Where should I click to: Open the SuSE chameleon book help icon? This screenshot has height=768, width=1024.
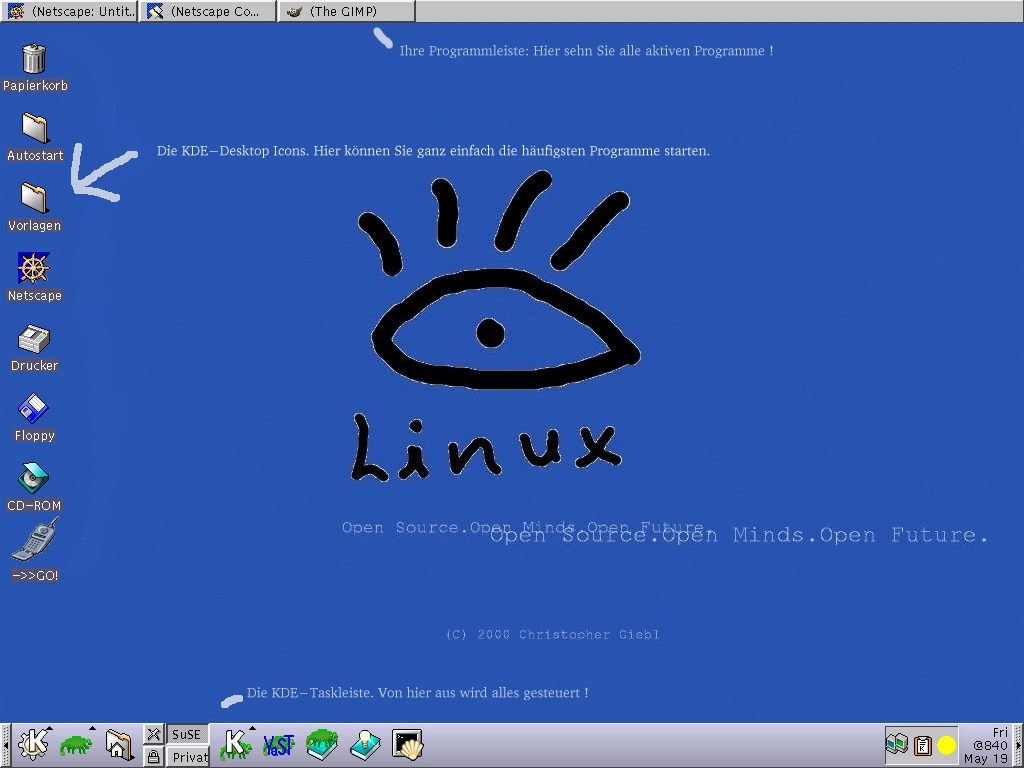(322, 744)
